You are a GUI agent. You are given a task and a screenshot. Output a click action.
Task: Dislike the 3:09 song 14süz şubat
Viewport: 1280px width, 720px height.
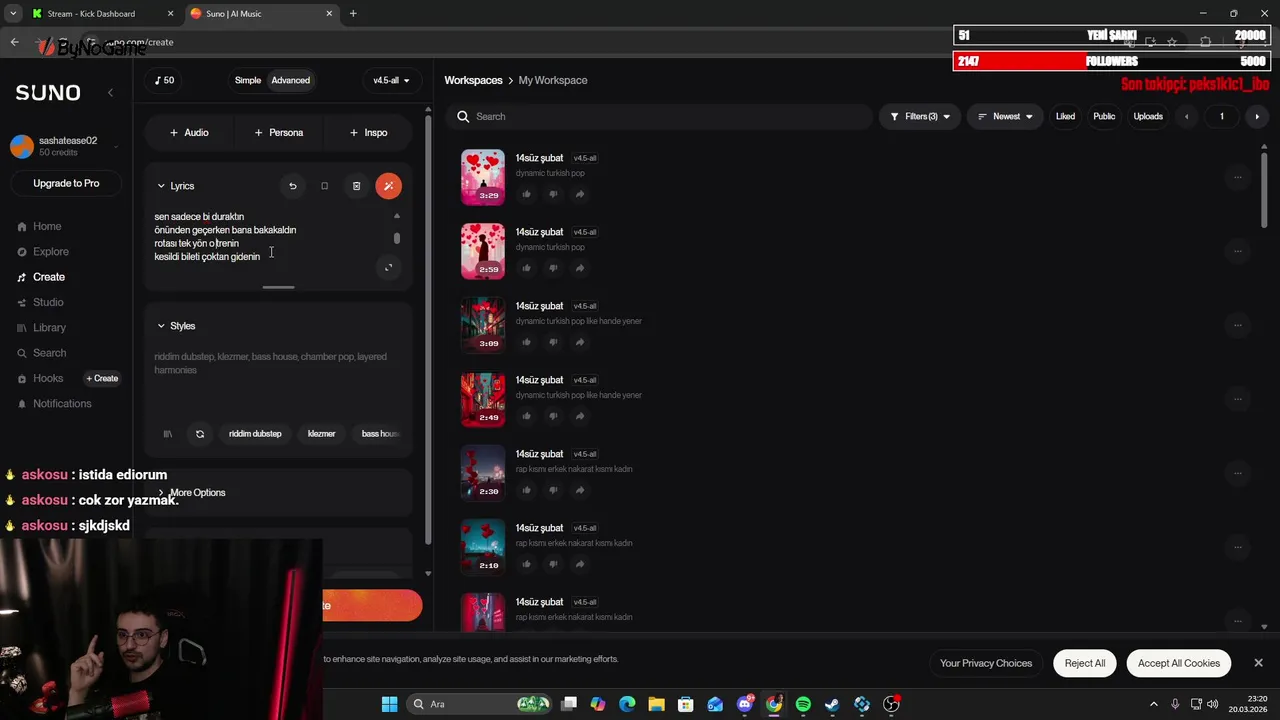tap(553, 342)
